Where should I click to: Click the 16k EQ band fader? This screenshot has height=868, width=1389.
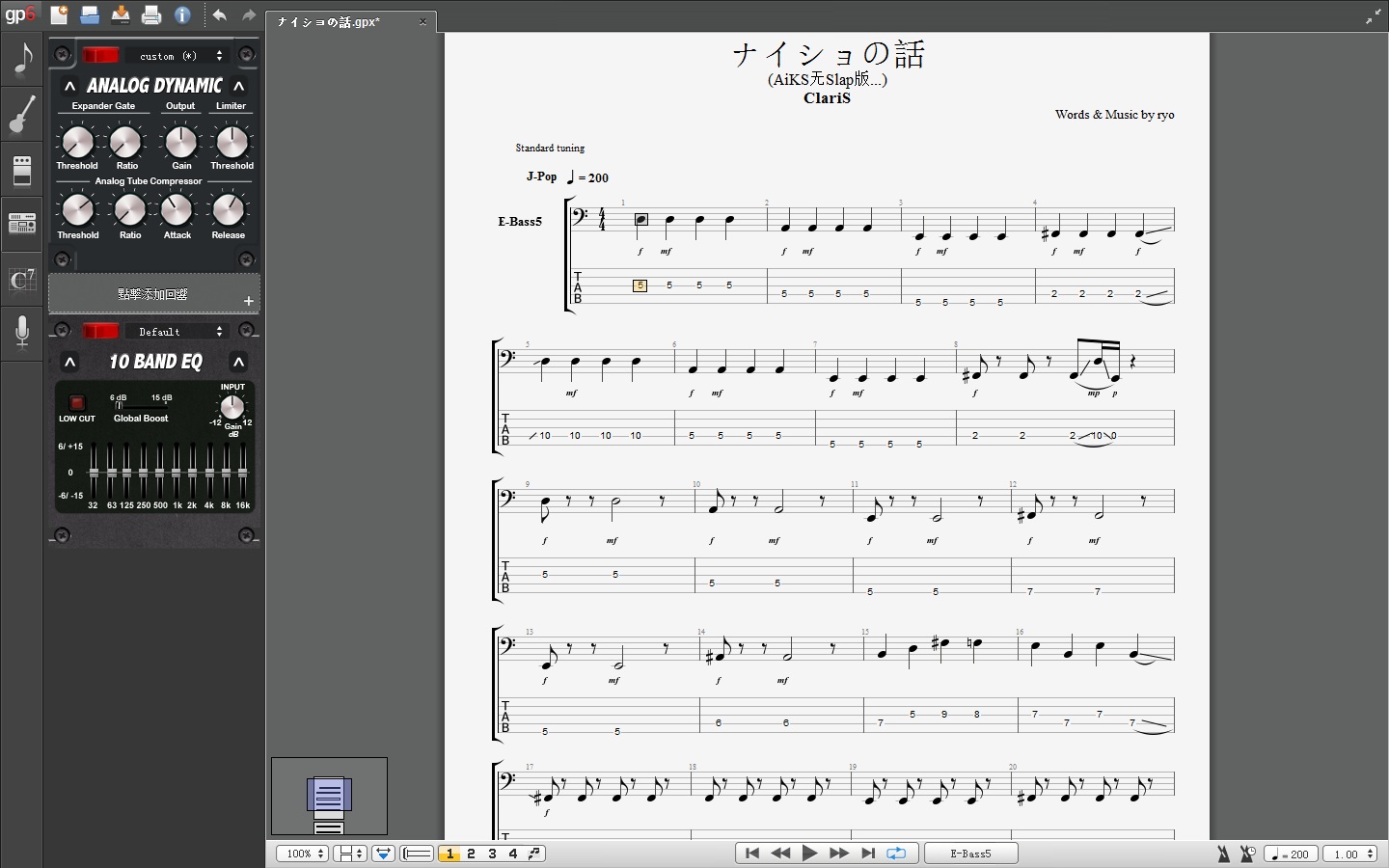tap(242, 471)
